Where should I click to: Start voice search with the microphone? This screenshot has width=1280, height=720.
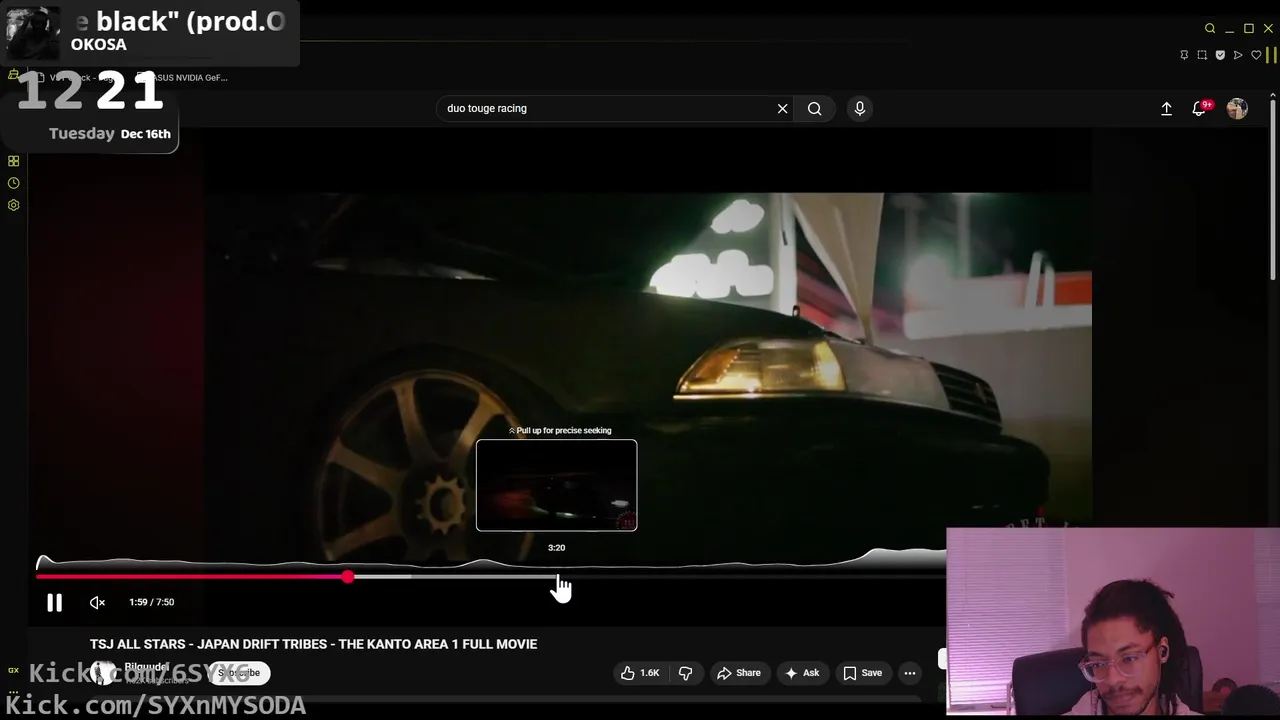859,108
